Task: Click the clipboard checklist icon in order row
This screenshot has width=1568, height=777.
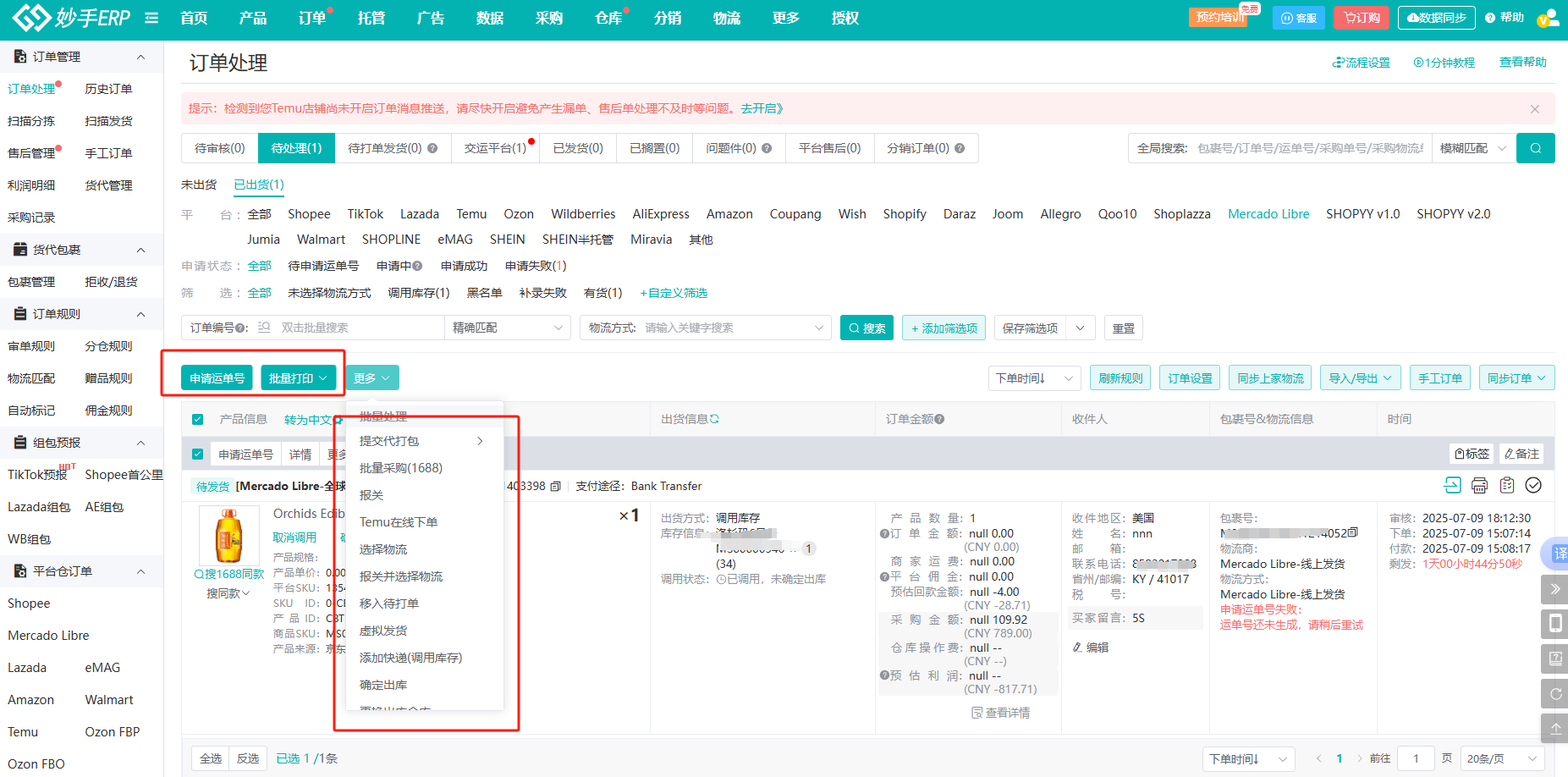Action: click(x=1506, y=485)
